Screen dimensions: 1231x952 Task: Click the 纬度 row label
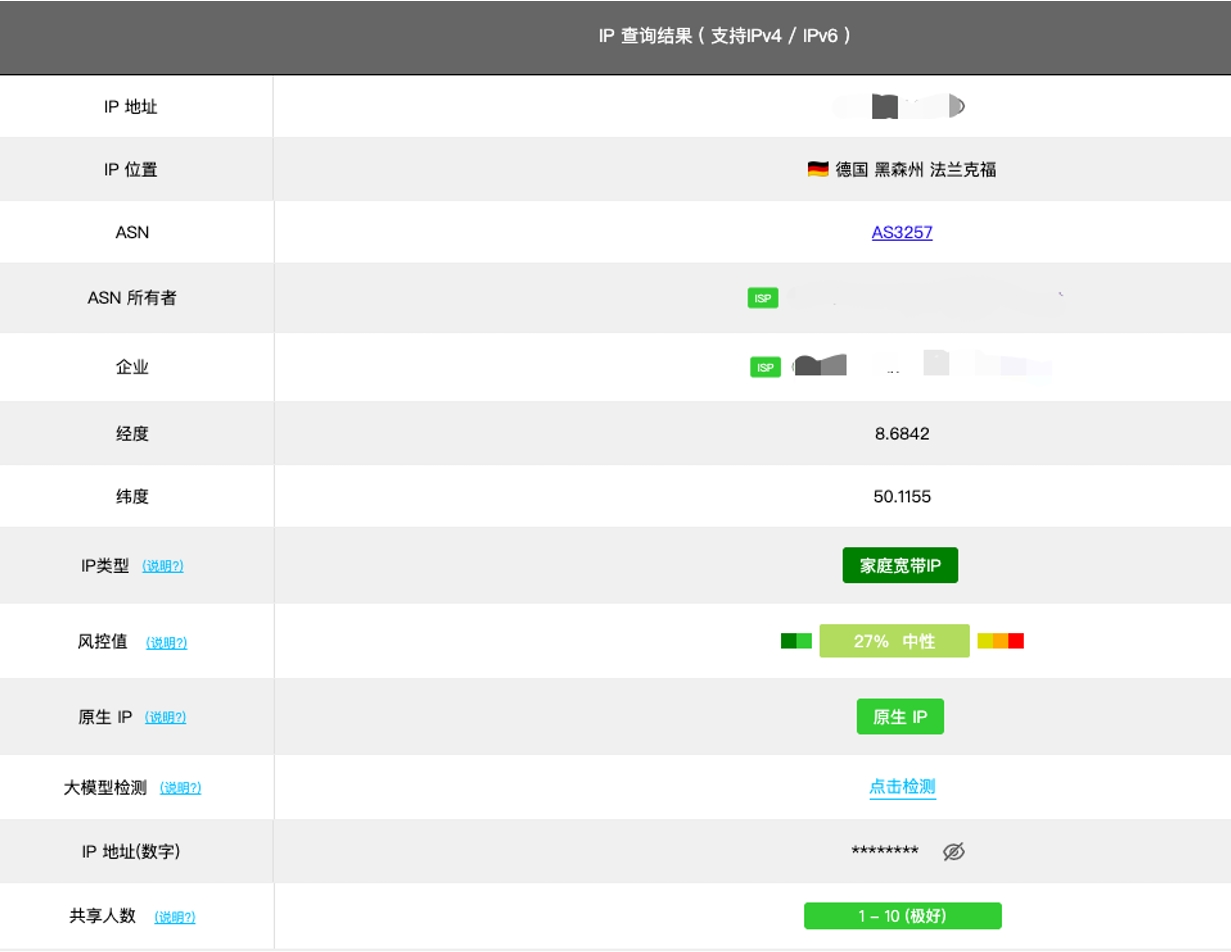click(x=132, y=497)
